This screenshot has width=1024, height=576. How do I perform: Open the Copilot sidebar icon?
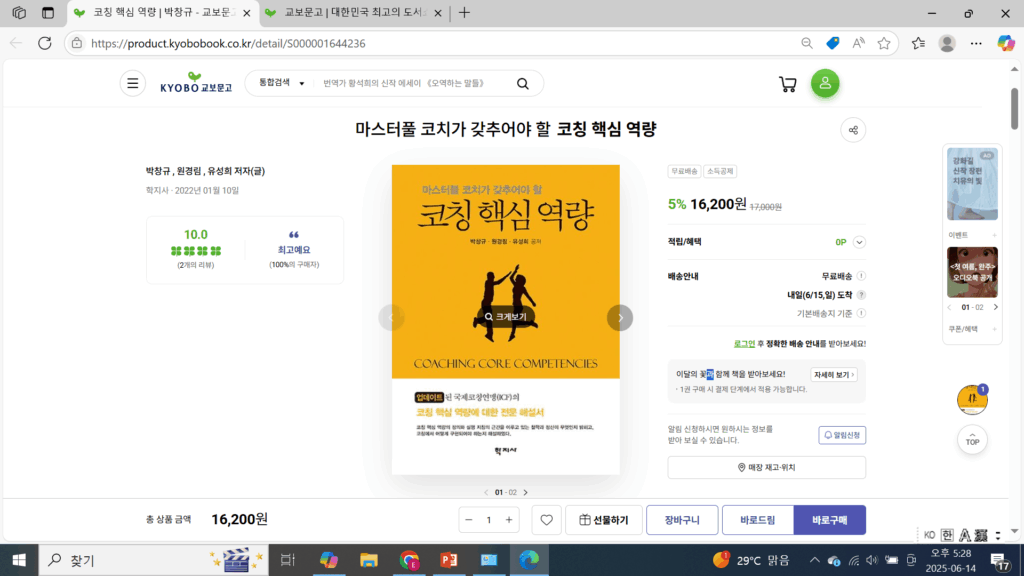tap(1006, 43)
